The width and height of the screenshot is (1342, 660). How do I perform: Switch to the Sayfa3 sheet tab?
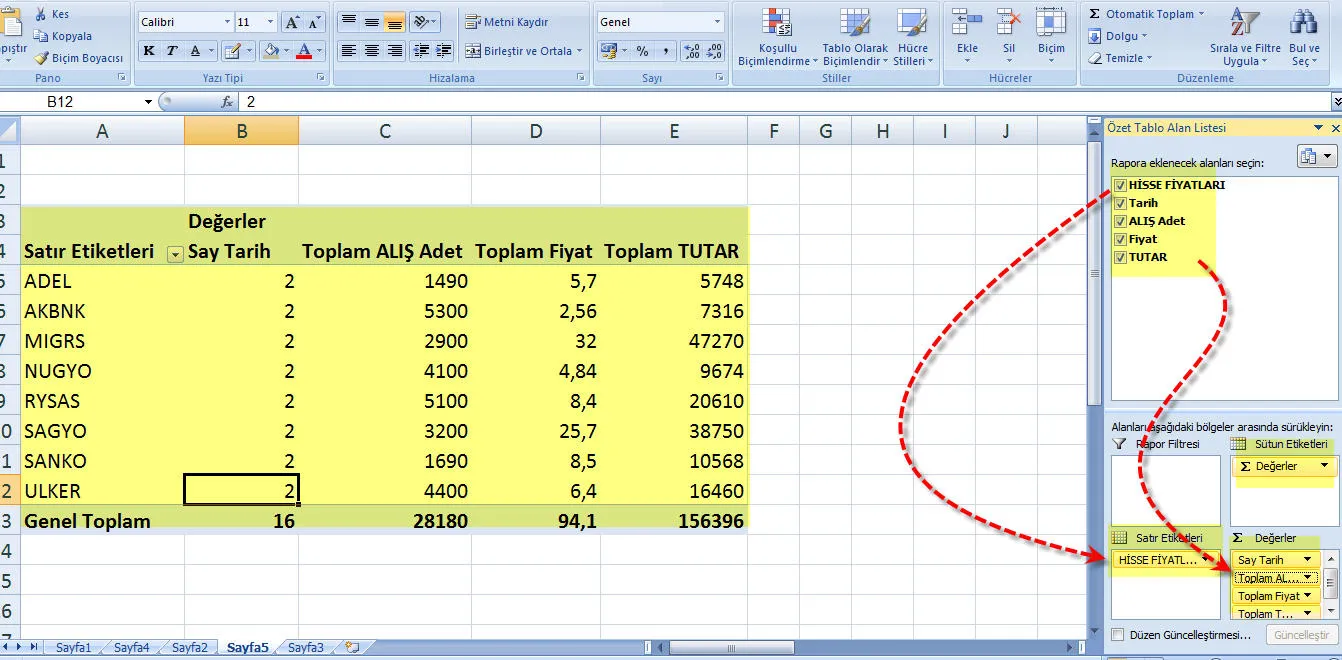(306, 648)
